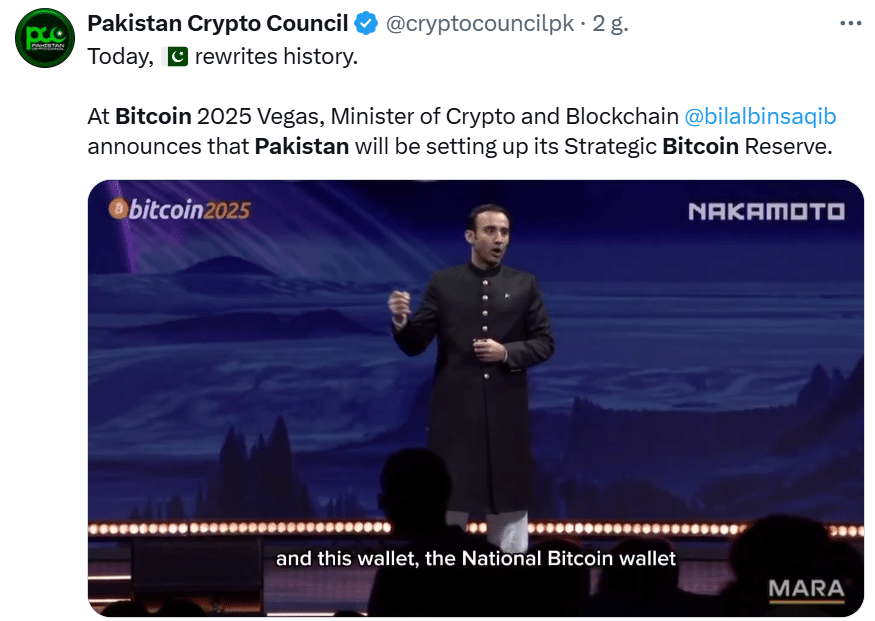The image size is (875, 621).
Task: Click the MARA logo watermark
Action: point(806,589)
